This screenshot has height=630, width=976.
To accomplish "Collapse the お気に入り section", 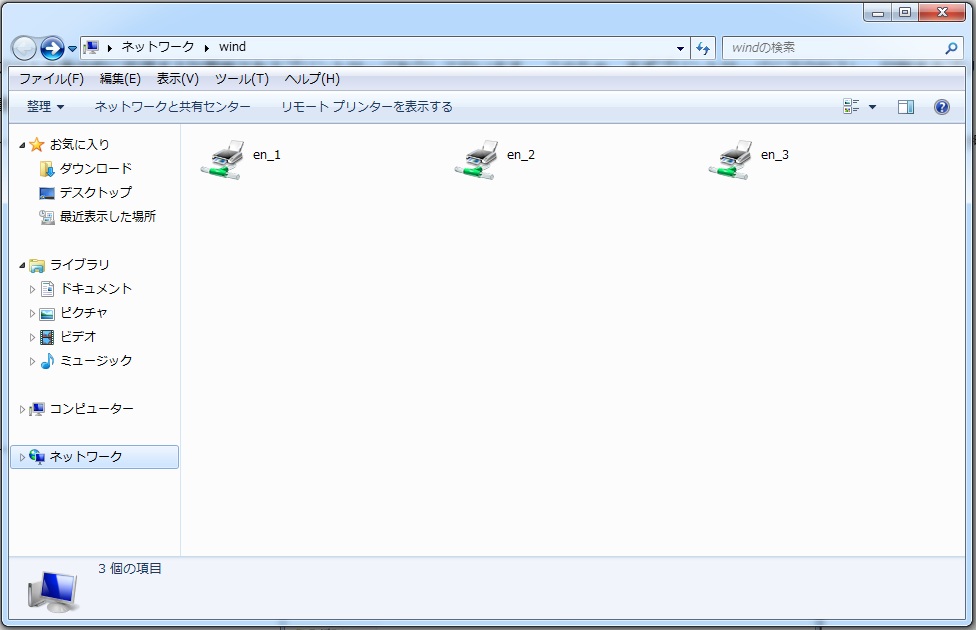I will (x=22, y=145).
